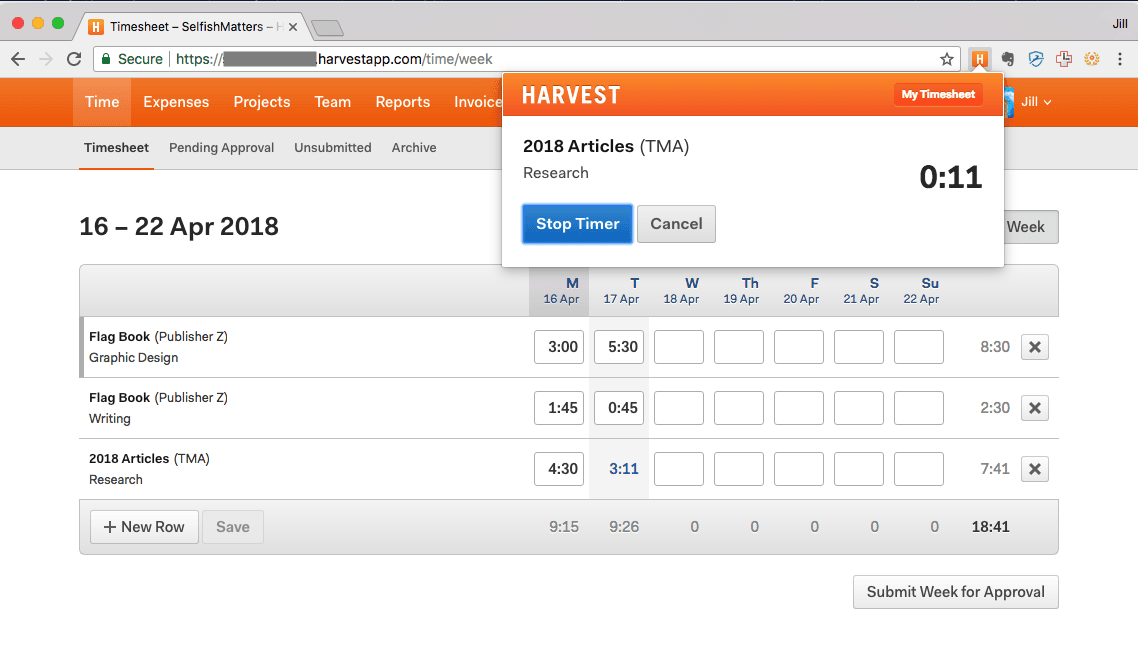
Task: Open the Reports section
Action: pos(403,102)
